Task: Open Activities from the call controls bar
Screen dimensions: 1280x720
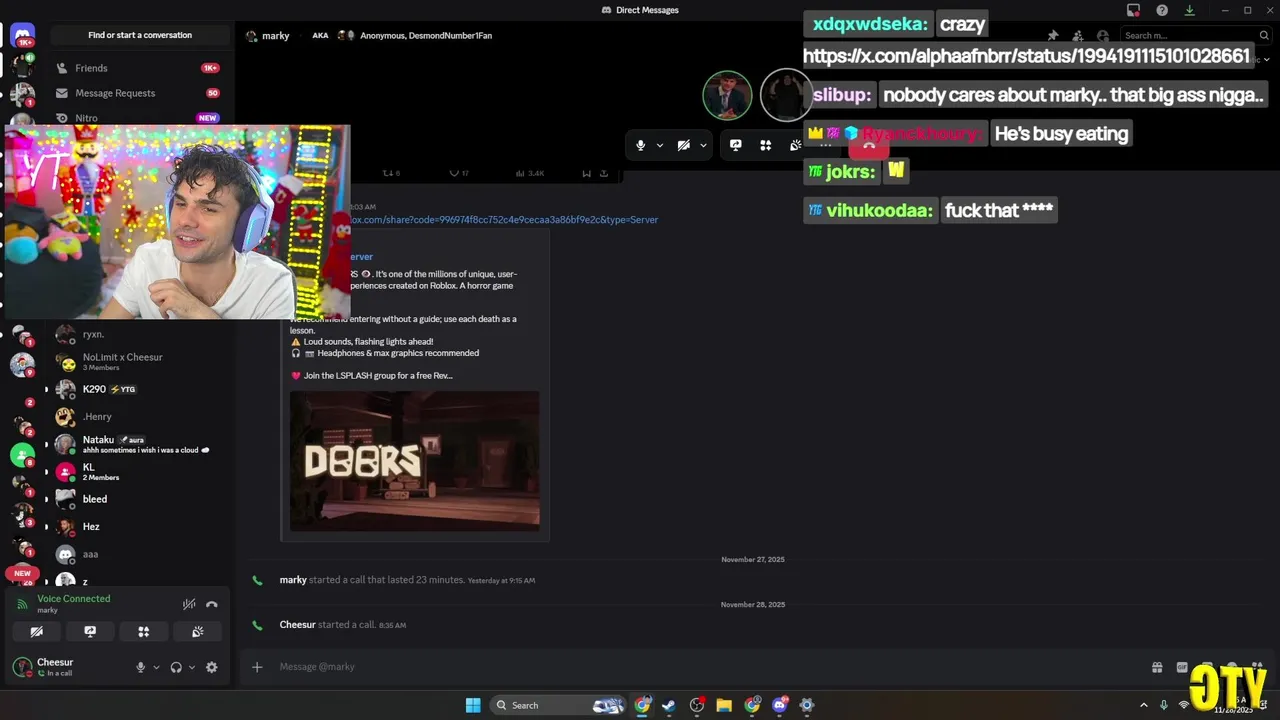Action: pos(766,145)
